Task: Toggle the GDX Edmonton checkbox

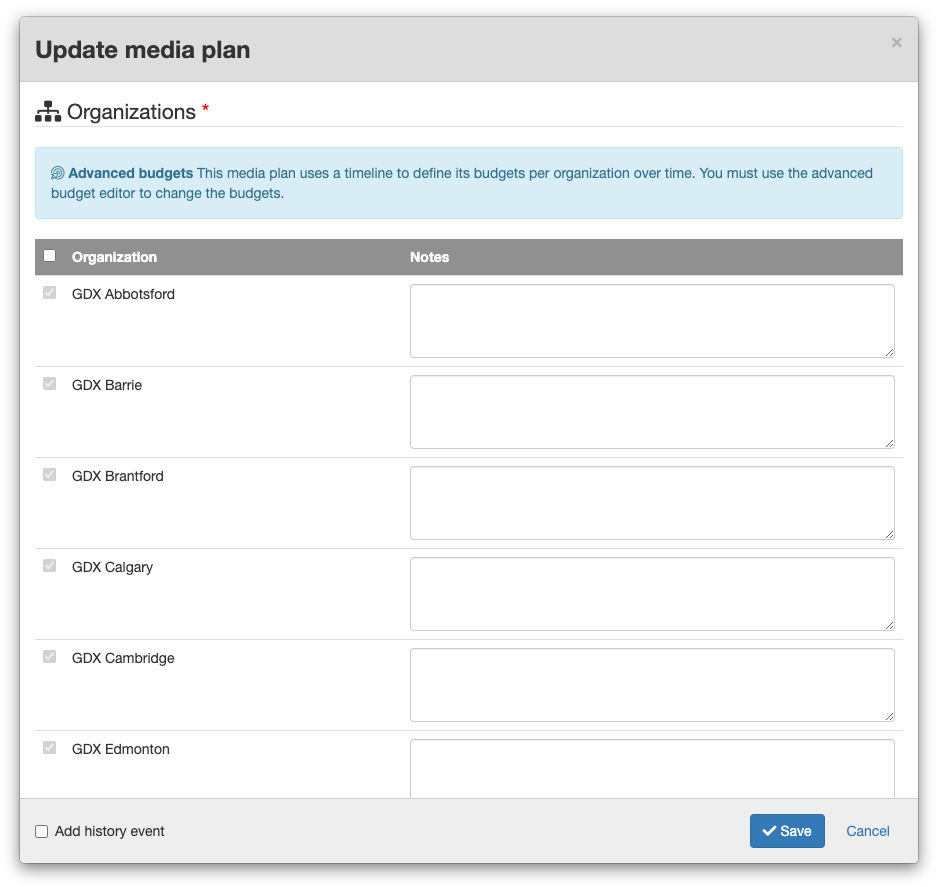Action: [x=50, y=748]
